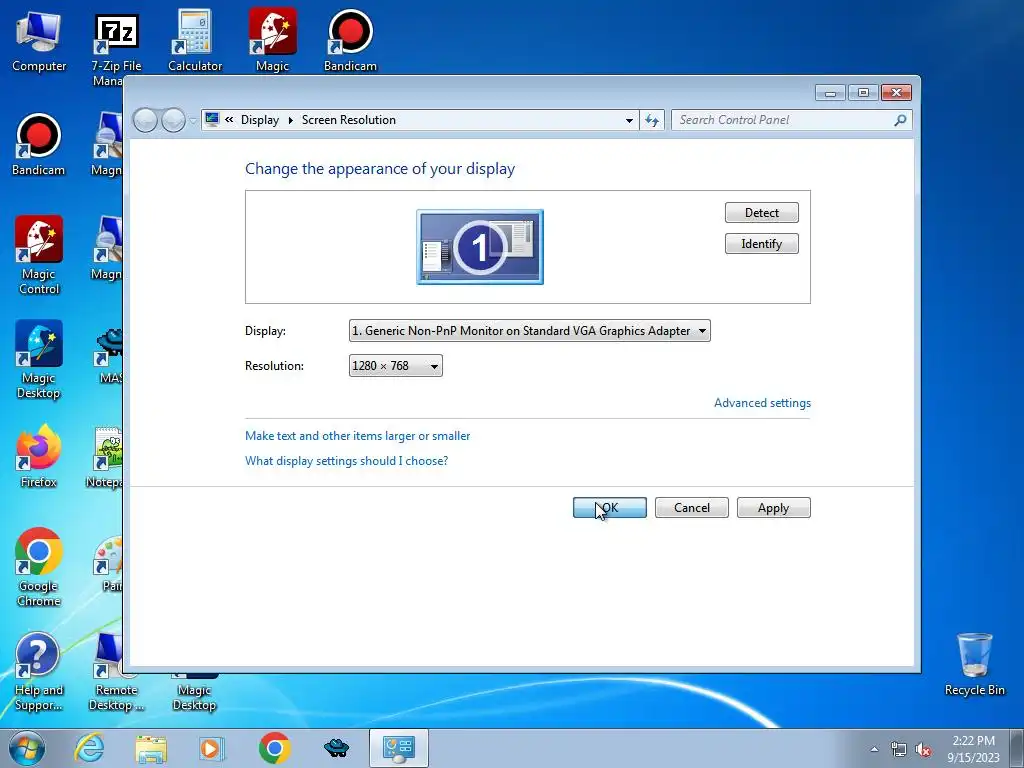Open the Computer desktop icon
Screen dimensions: 1024x768
tap(39, 41)
